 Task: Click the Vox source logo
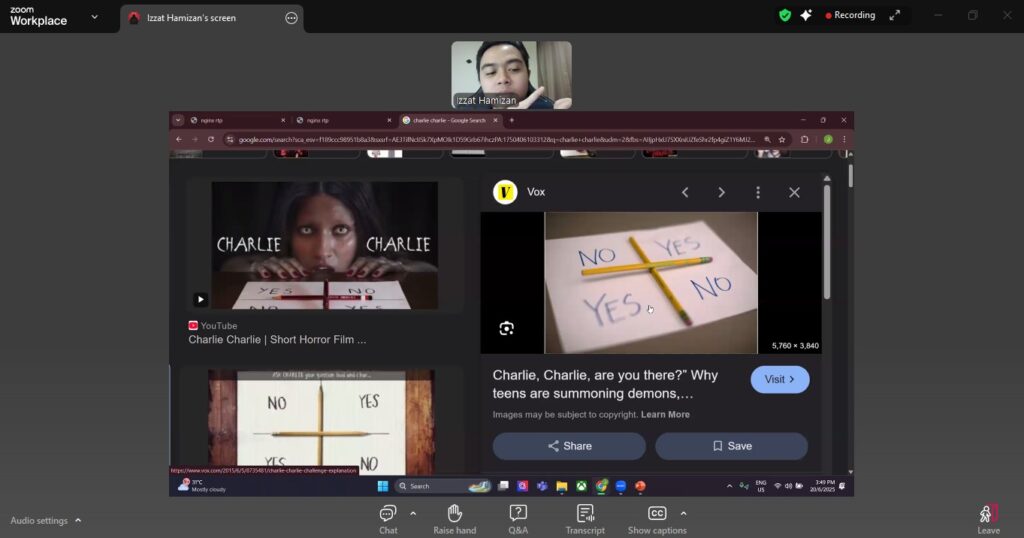[x=505, y=192]
